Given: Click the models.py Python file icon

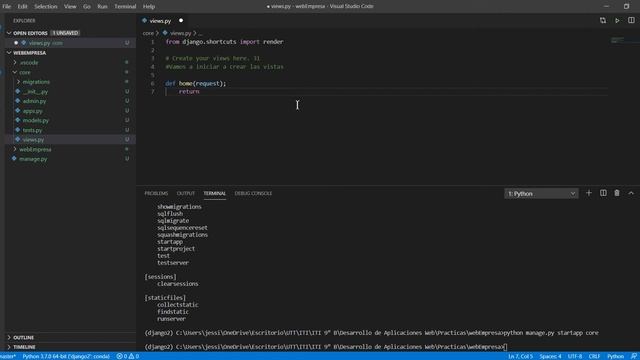Looking at the screenshot, I should pyautogui.click(x=18, y=120).
